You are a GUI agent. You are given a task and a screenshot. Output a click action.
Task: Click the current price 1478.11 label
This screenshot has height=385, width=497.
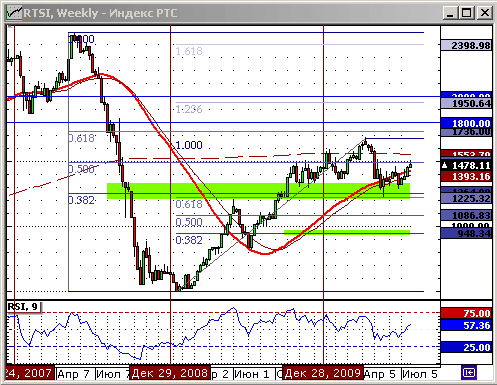[467, 165]
